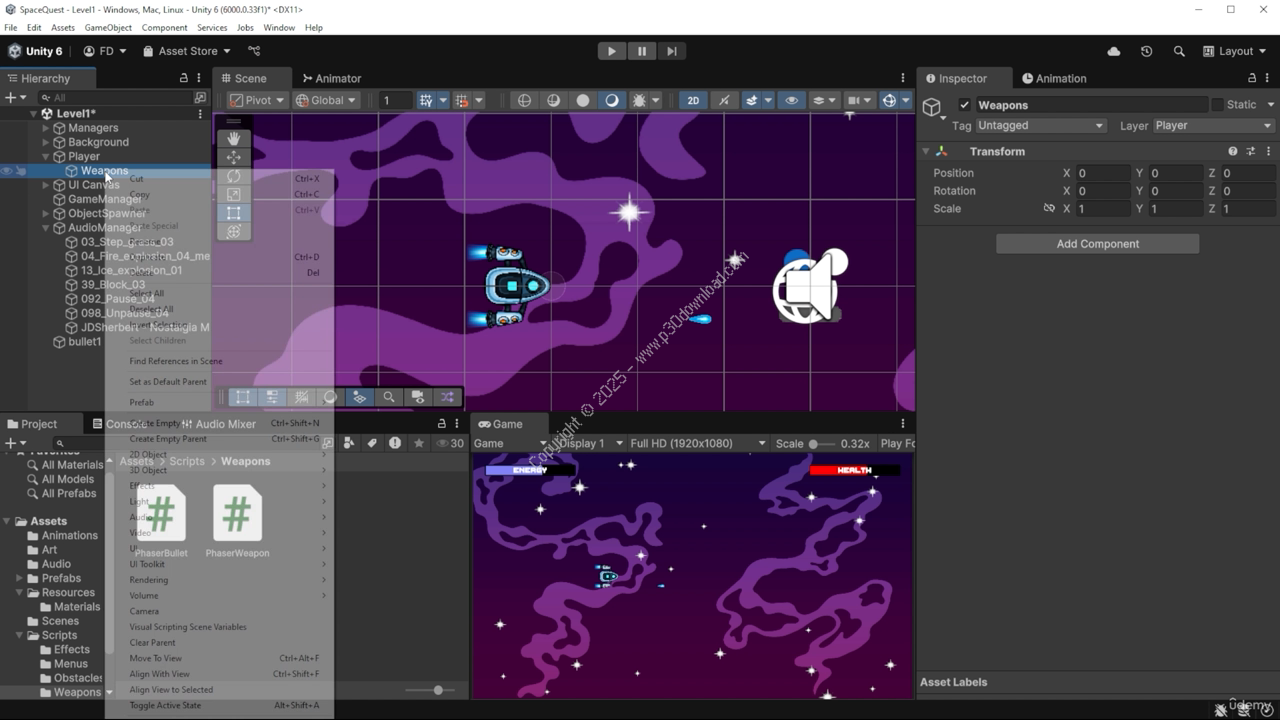Open the Scene view three-dot options menu

pos(903,78)
